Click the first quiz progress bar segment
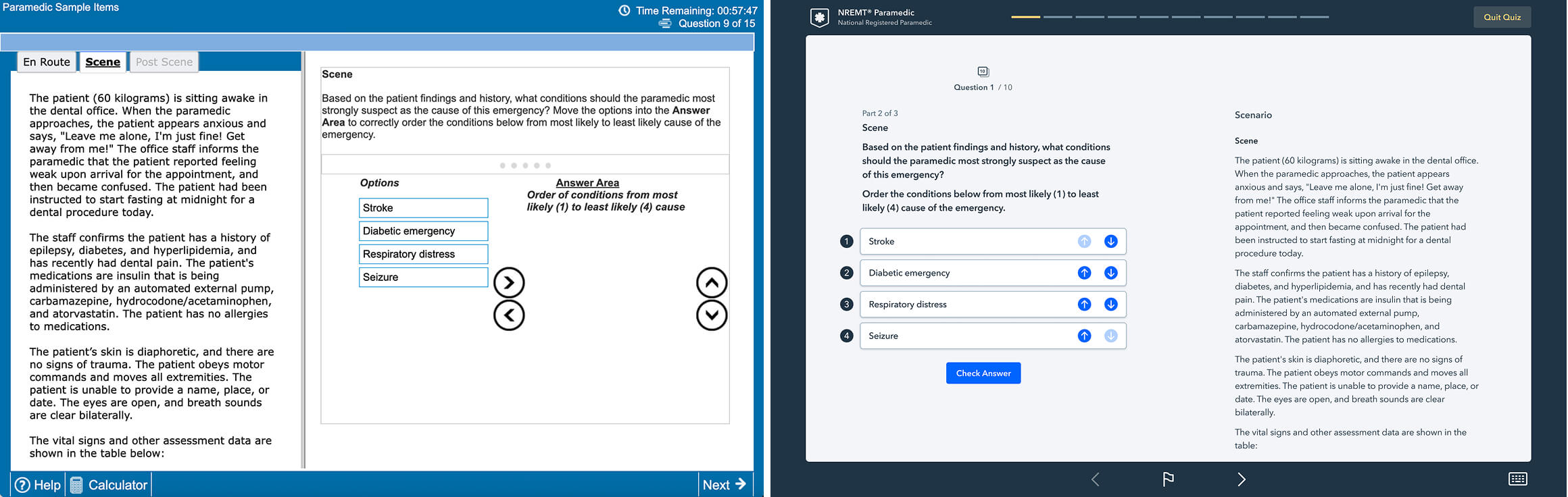1568x497 pixels. click(x=1025, y=17)
